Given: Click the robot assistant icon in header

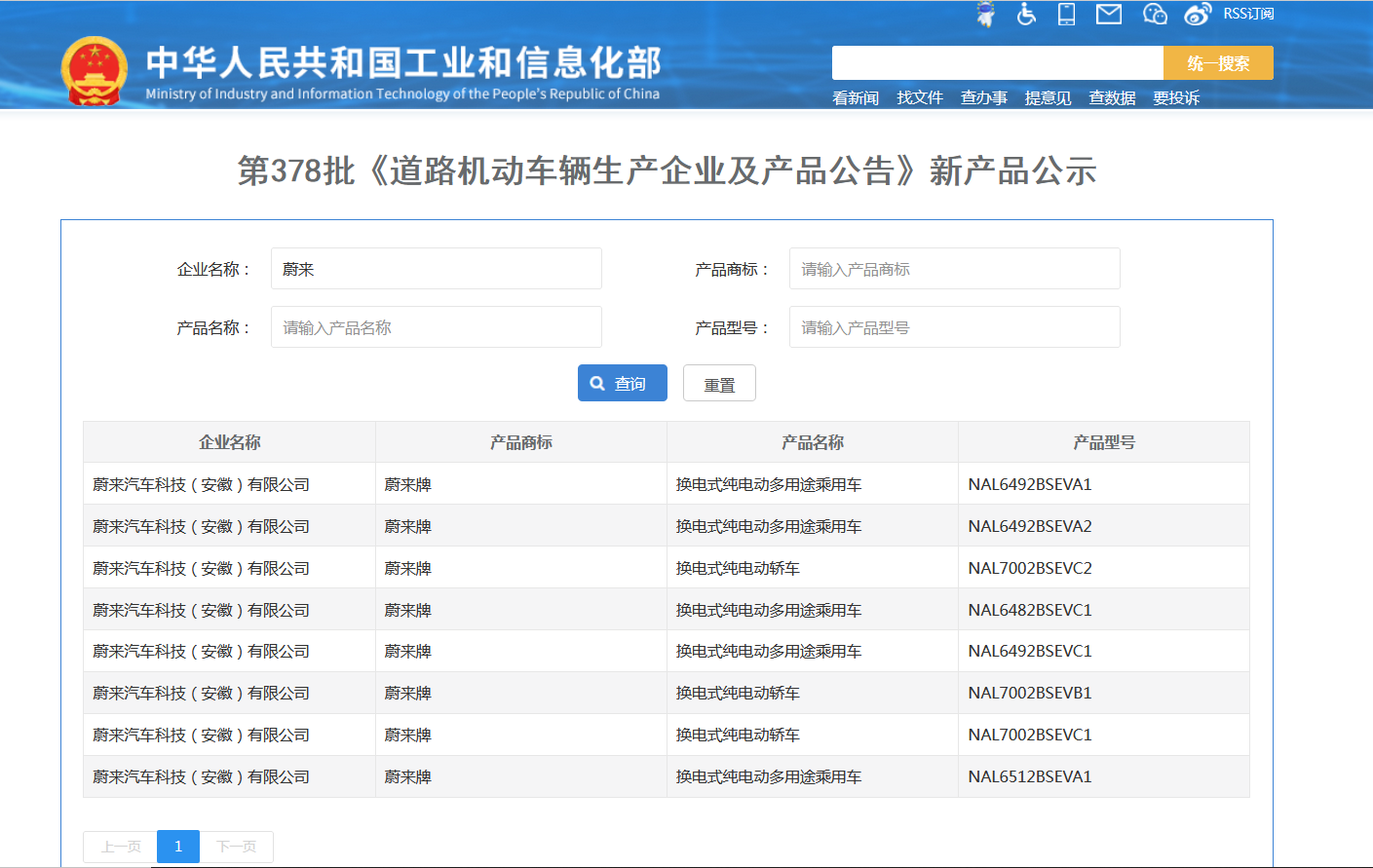Looking at the screenshot, I should pyautogui.click(x=986, y=15).
